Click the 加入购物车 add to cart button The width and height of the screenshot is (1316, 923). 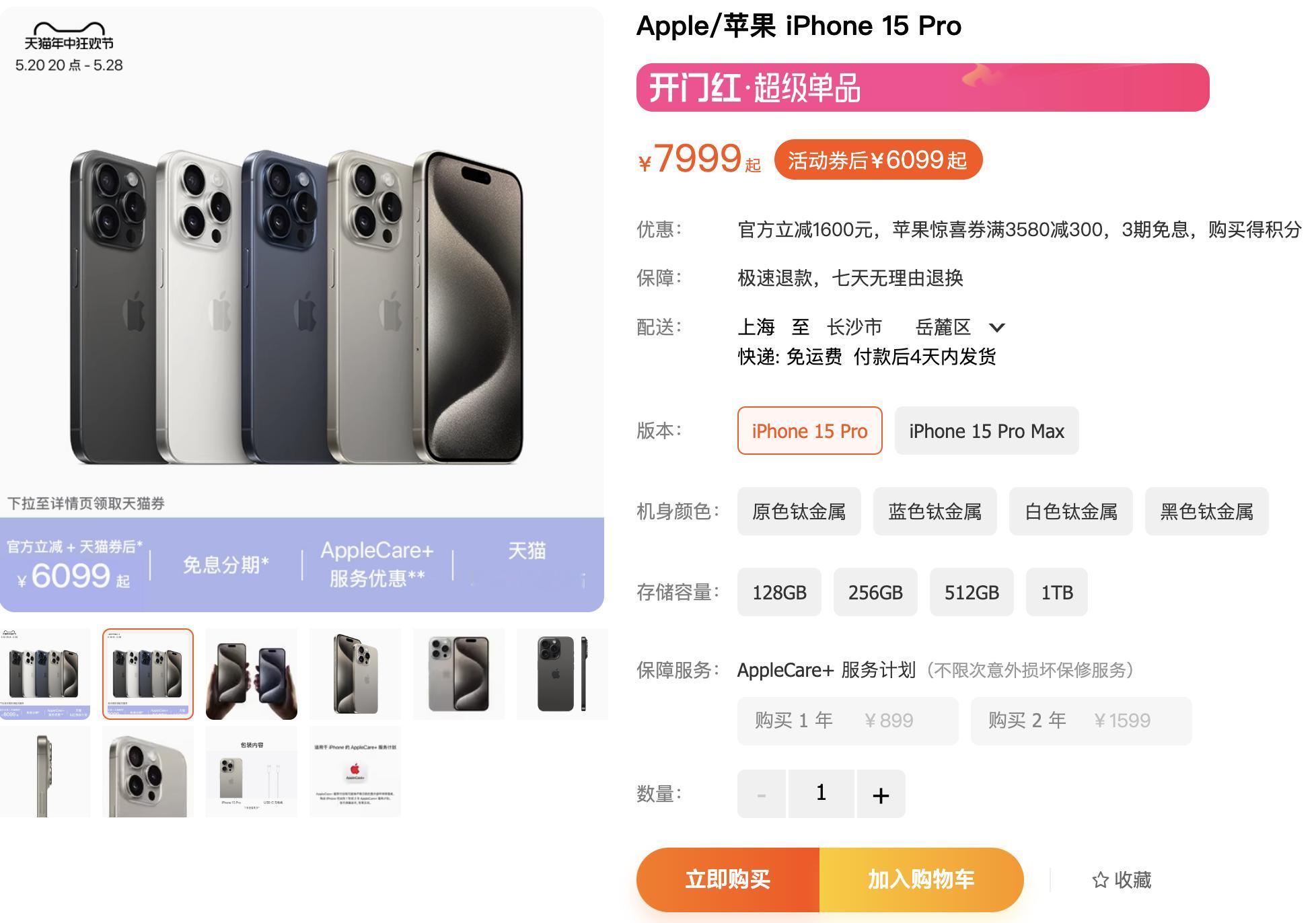921,879
